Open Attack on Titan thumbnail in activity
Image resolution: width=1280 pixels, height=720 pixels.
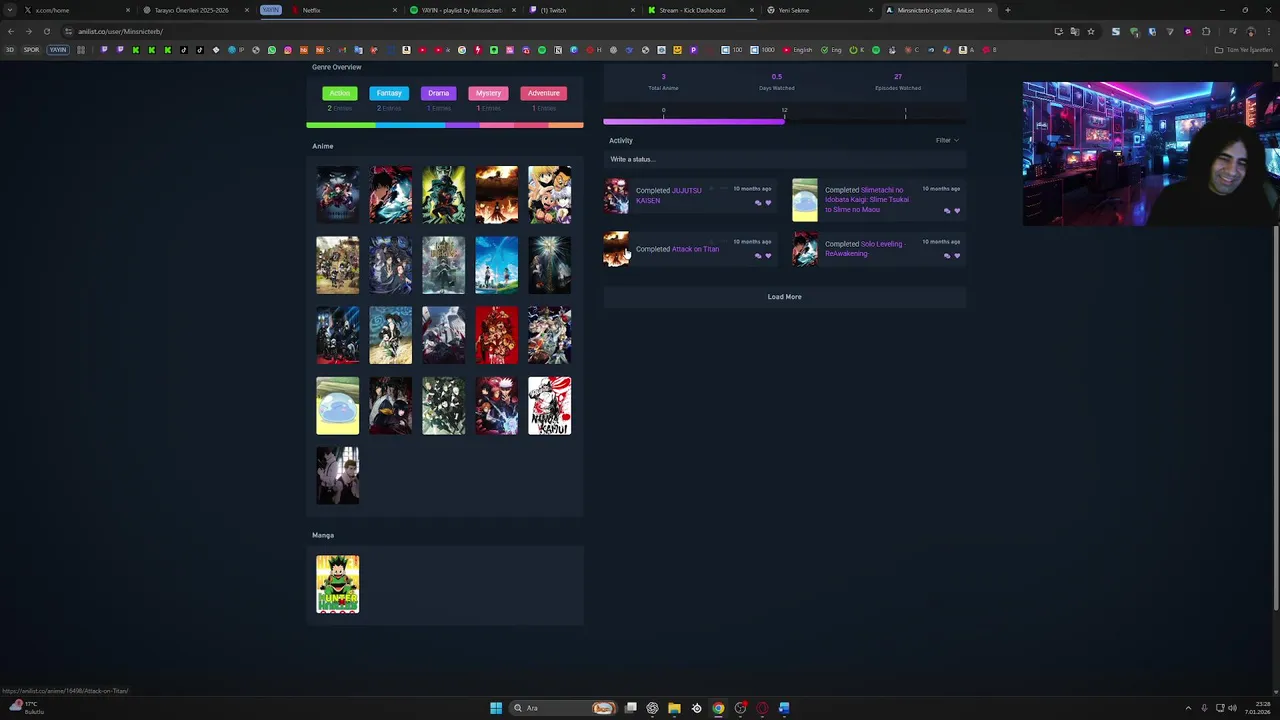click(617, 249)
